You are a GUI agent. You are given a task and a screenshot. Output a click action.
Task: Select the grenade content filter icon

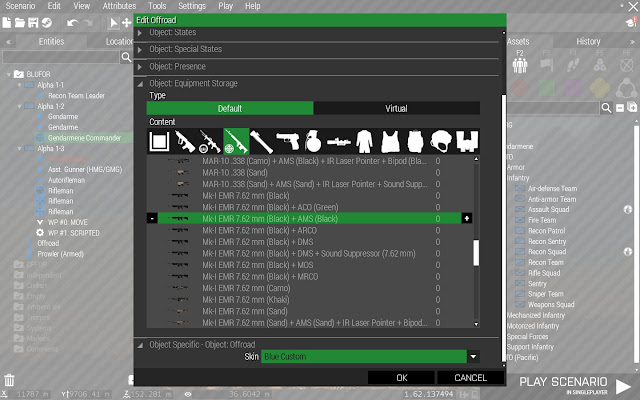(313, 141)
